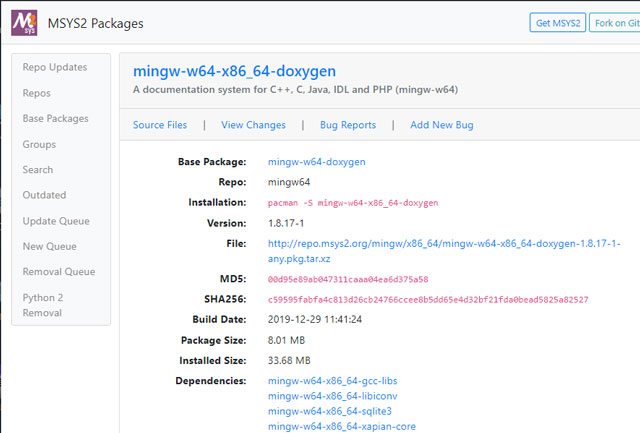Click the package file download URL
The width and height of the screenshot is (640, 433).
[x=444, y=251]
